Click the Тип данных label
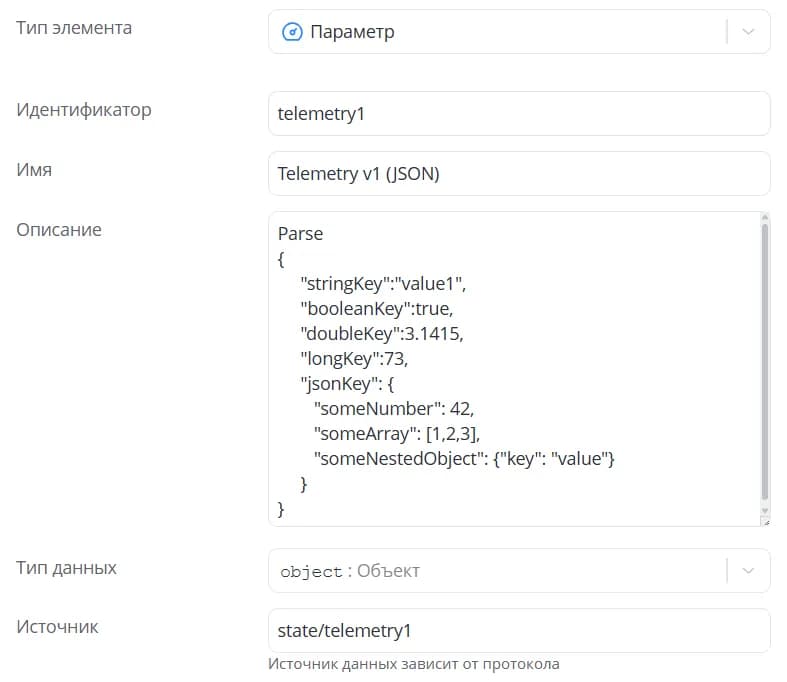The height and width of the screenshot is (682, 787). pos(66,568)
